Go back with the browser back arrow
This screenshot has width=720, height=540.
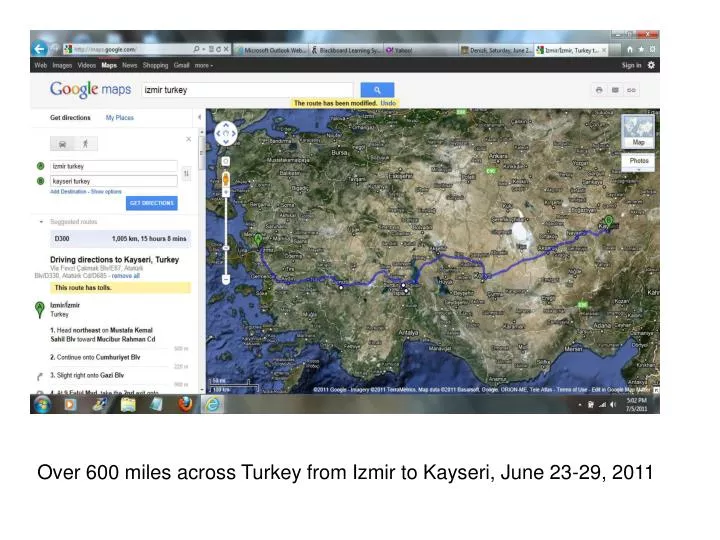pyautogui.click(x=40, y=49)
